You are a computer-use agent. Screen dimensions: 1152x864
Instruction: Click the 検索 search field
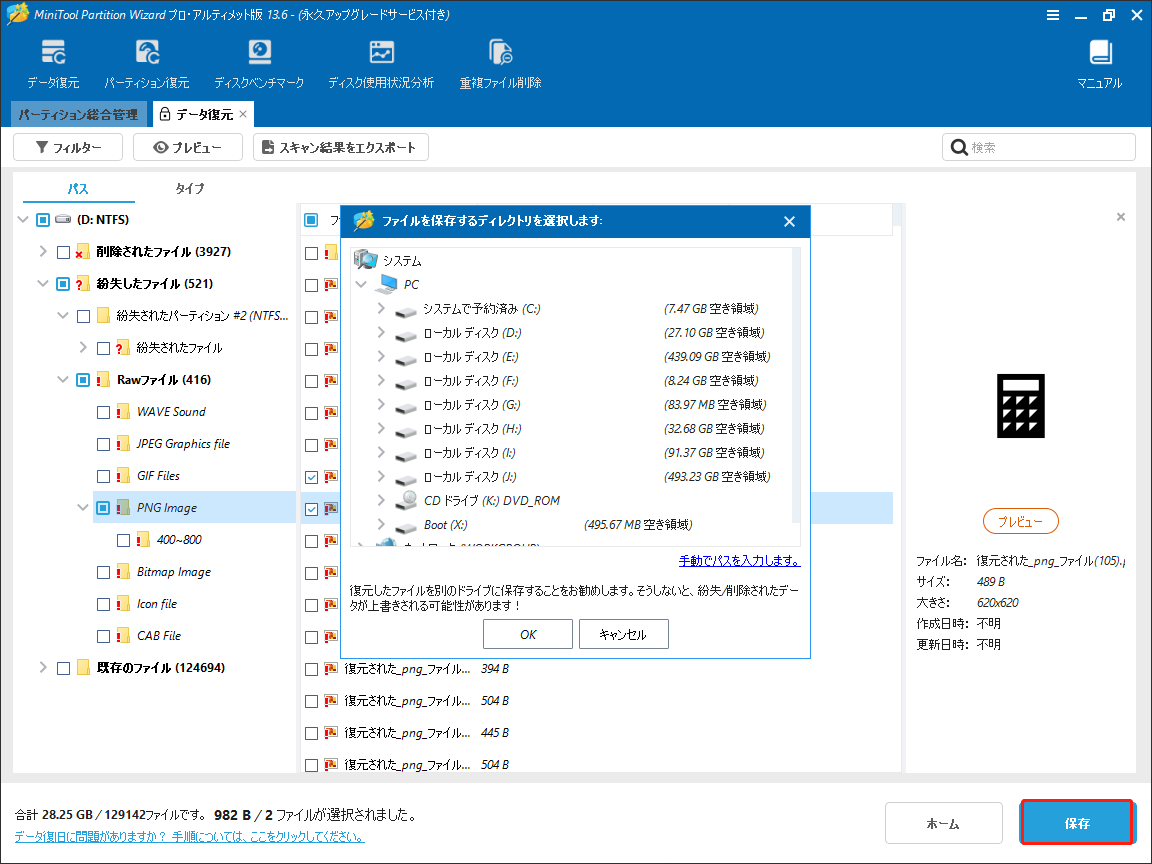pyautogui.click(x=1038, y=147)
